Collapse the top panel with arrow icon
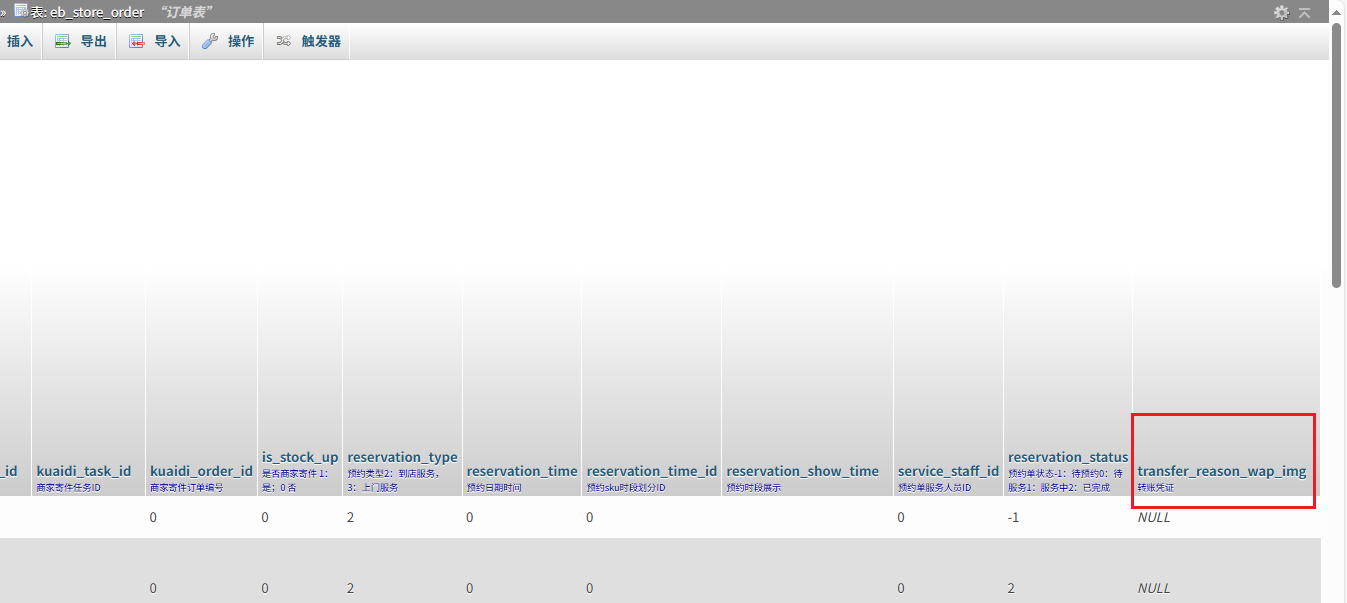 tap(1304, 12)
